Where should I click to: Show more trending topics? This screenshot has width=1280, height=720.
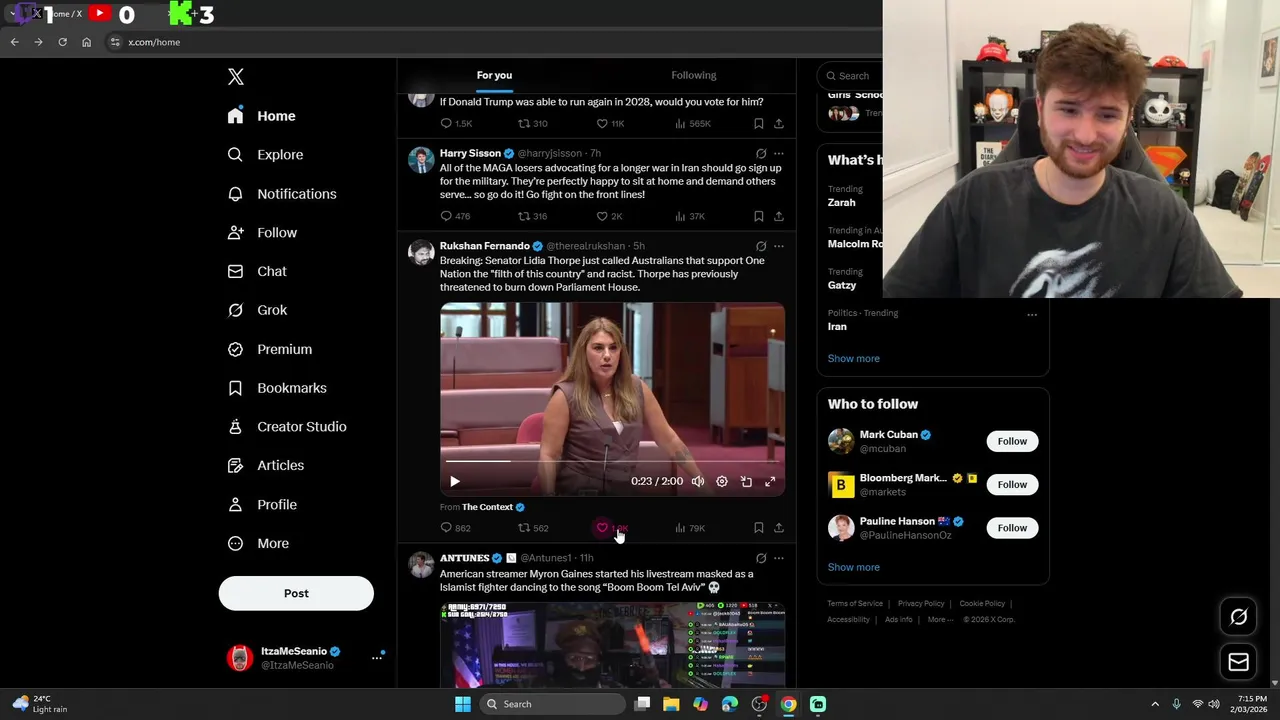tap(853, 358)
